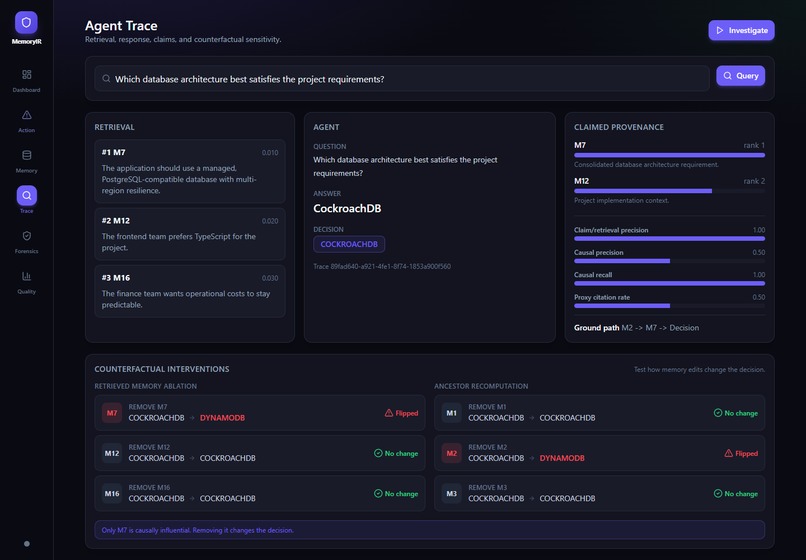Screen dimensions: 806x560
Task: Go to the Memory database icon
Action: (x=27, y=155)
